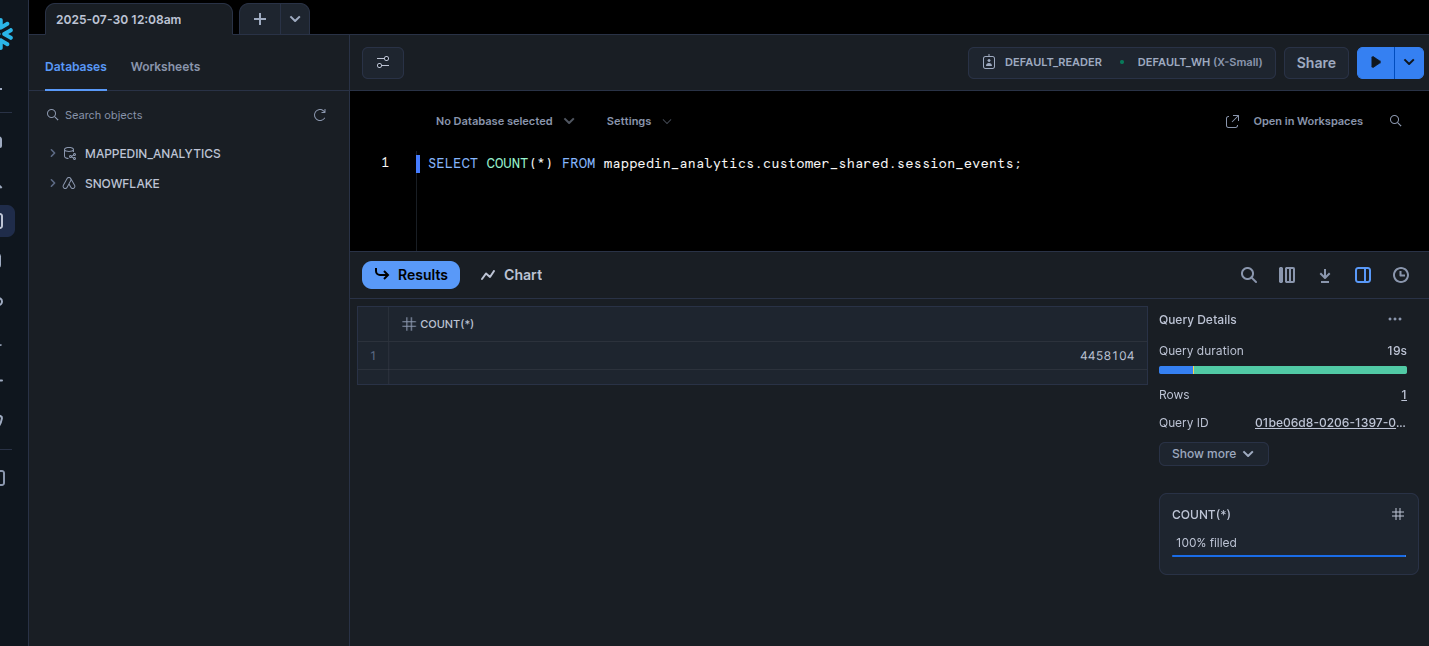Select result row number 1
Image resolution: width=1429 pixels, height=646 pixels.
click(373, 356)
